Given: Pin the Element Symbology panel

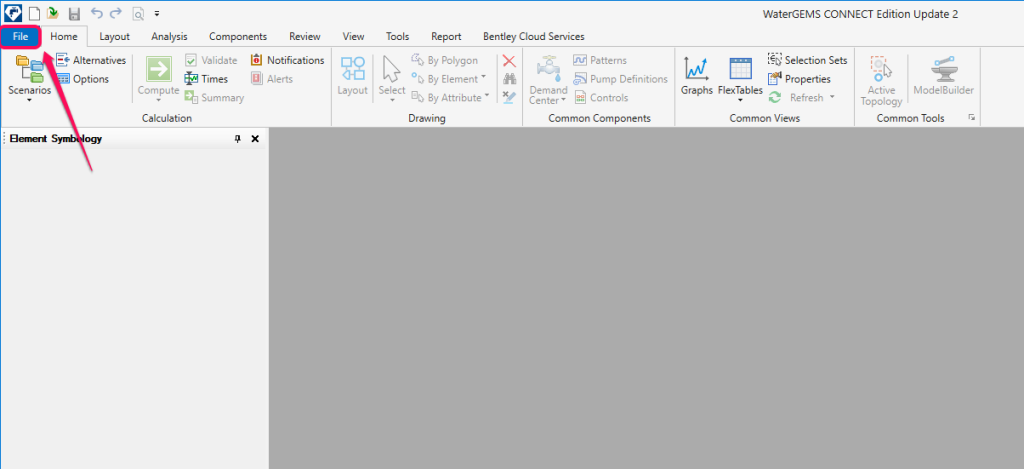Looking at the screenshot, I should [238, 138].
